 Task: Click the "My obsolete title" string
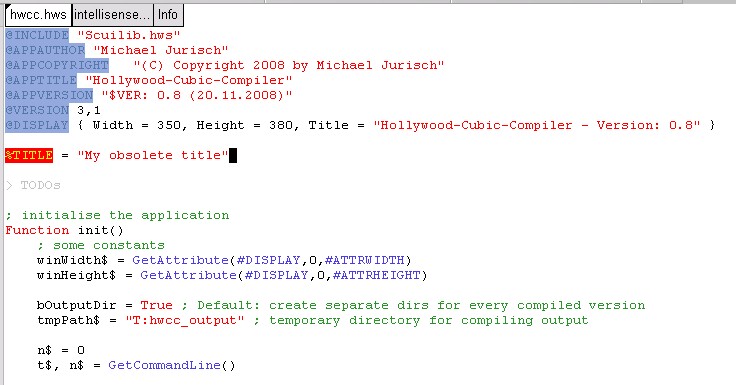pyautogui.click(x=153, y=155)
